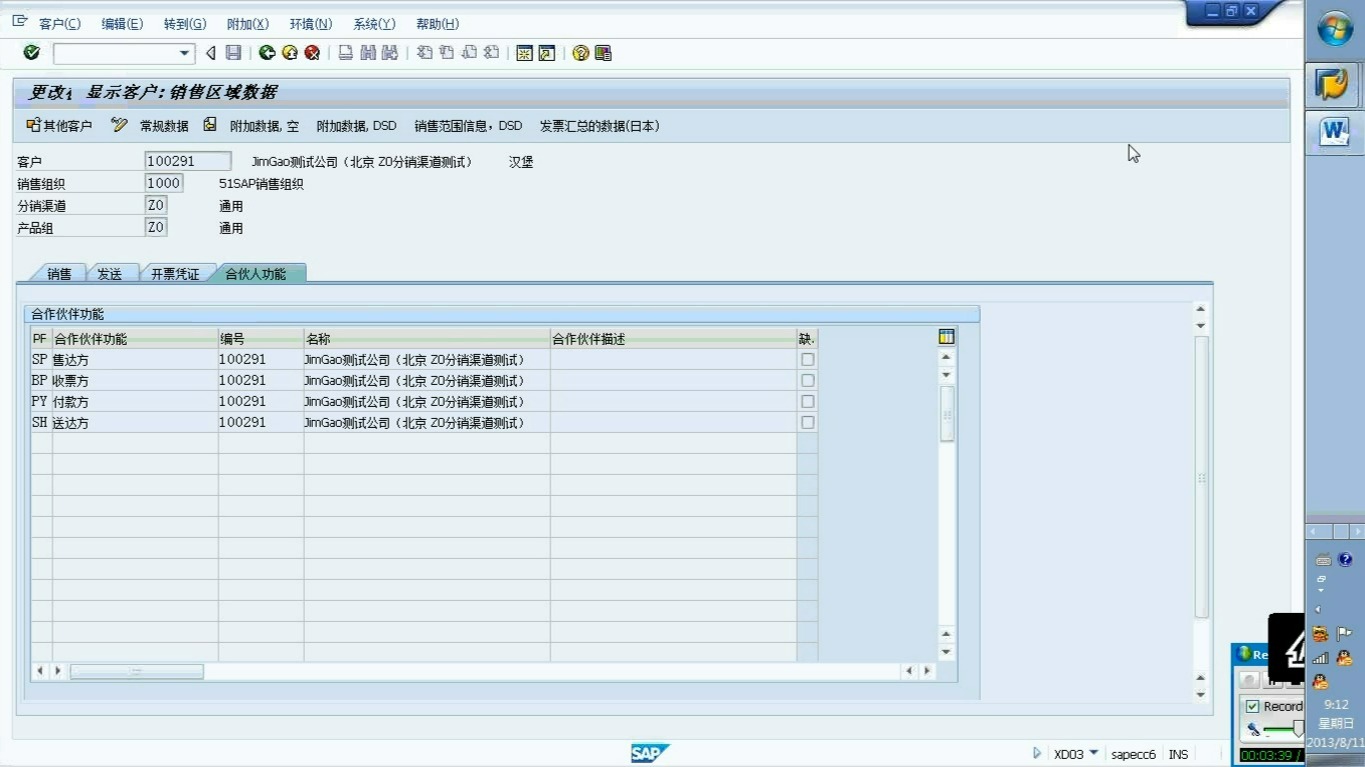Click the partner table vertical scrollbar thumb
Viewport: 1365px width, 767px height.
947,413
